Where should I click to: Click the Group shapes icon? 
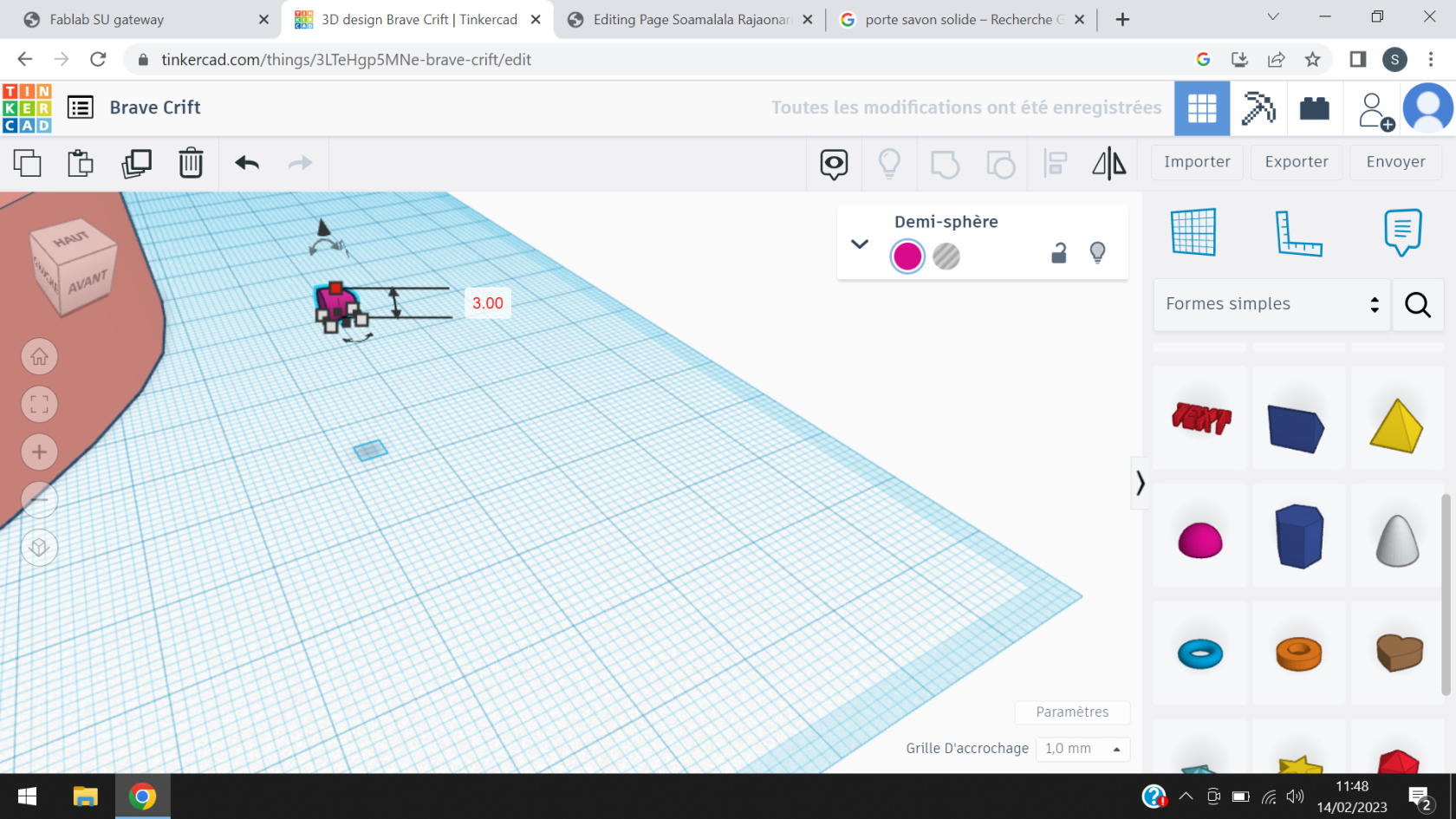[945, 164]
